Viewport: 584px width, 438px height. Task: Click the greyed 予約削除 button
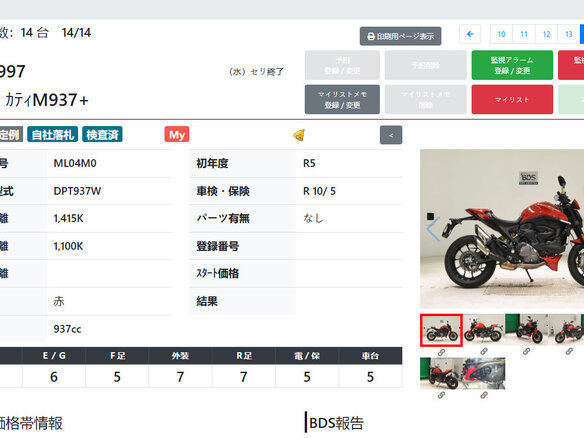point(426,65)
